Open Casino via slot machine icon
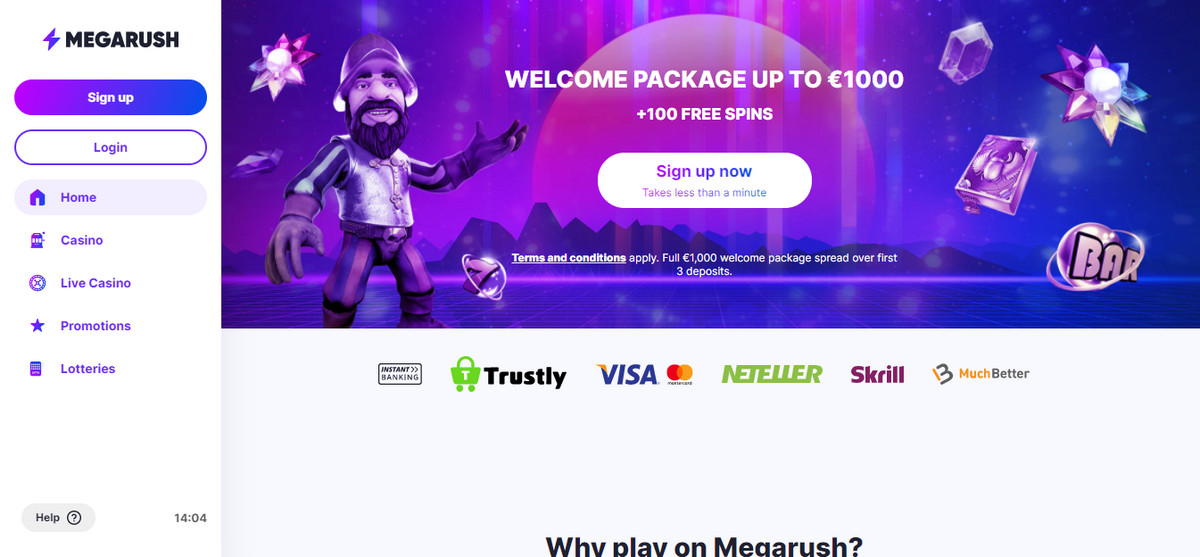The width and height of the screenshot is (1200, 557). [x=38, y=240]
